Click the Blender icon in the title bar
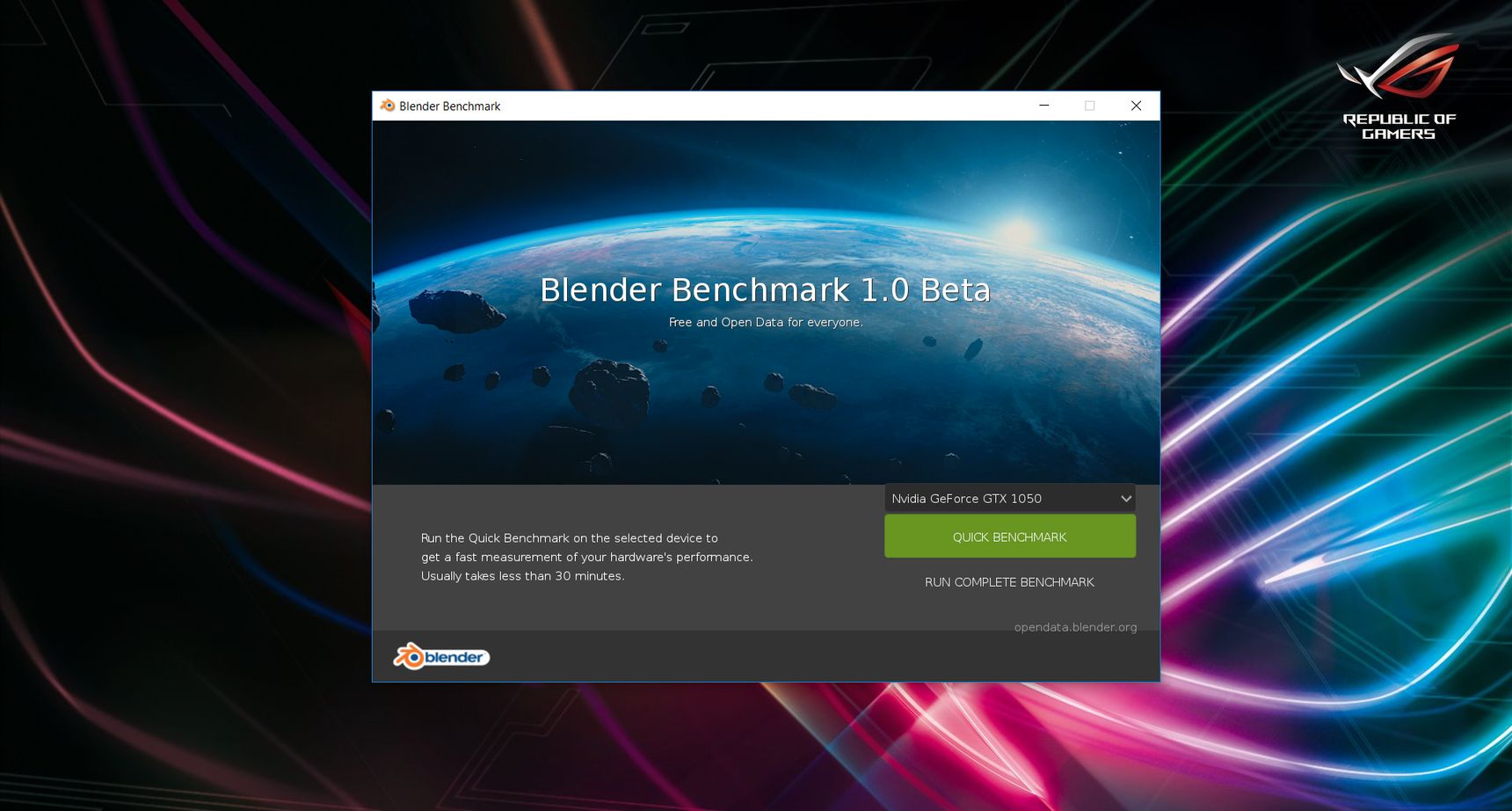The width and height of the screenshot is (1512, 811). point(388,106)
